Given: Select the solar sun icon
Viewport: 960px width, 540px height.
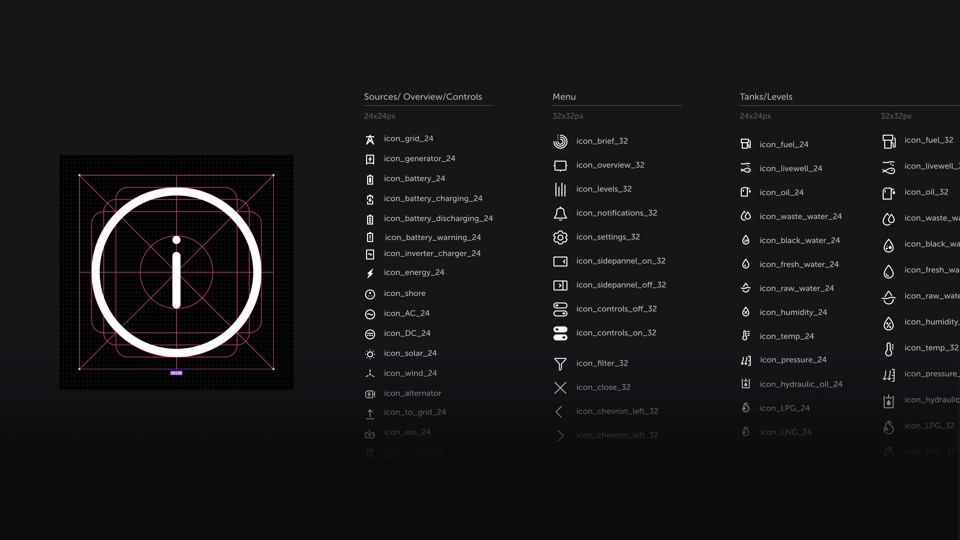Looking at the screenshot, I should pos(370,354).
